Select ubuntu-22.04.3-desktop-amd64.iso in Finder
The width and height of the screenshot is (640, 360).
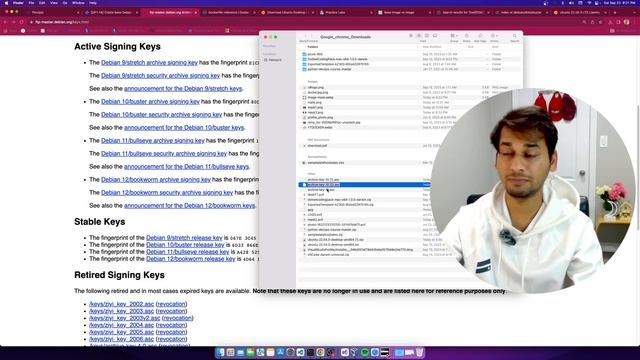point(333,244)
